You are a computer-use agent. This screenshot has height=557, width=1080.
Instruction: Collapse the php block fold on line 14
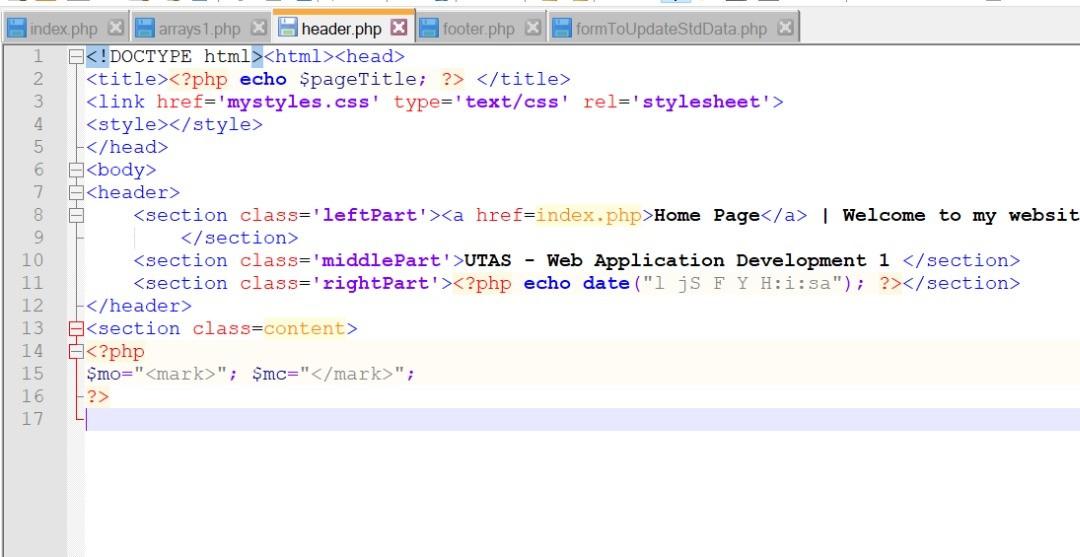tap(76, 352)
